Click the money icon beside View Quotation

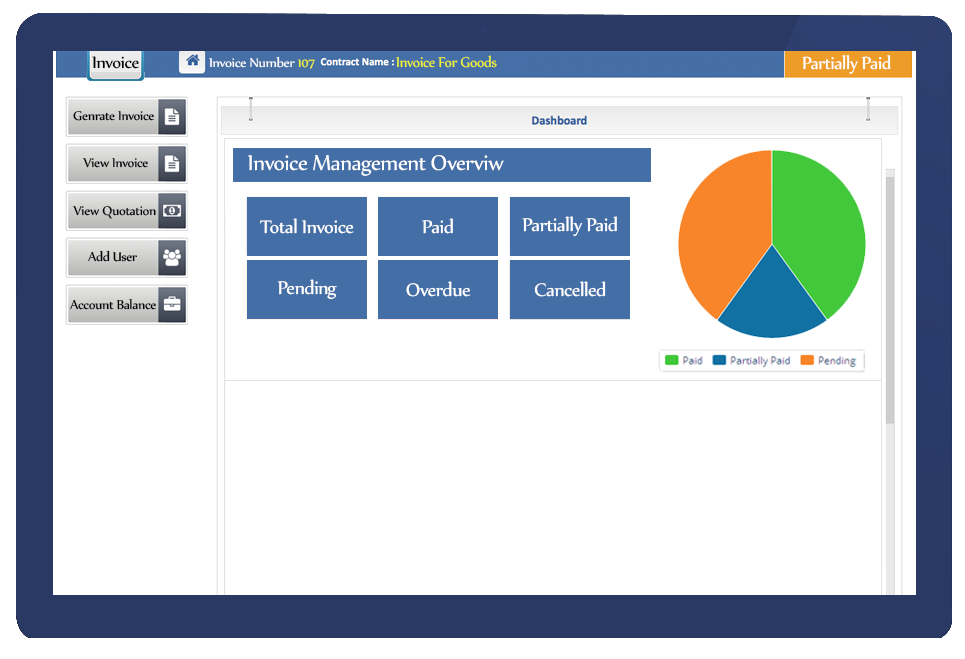(172, 211)
